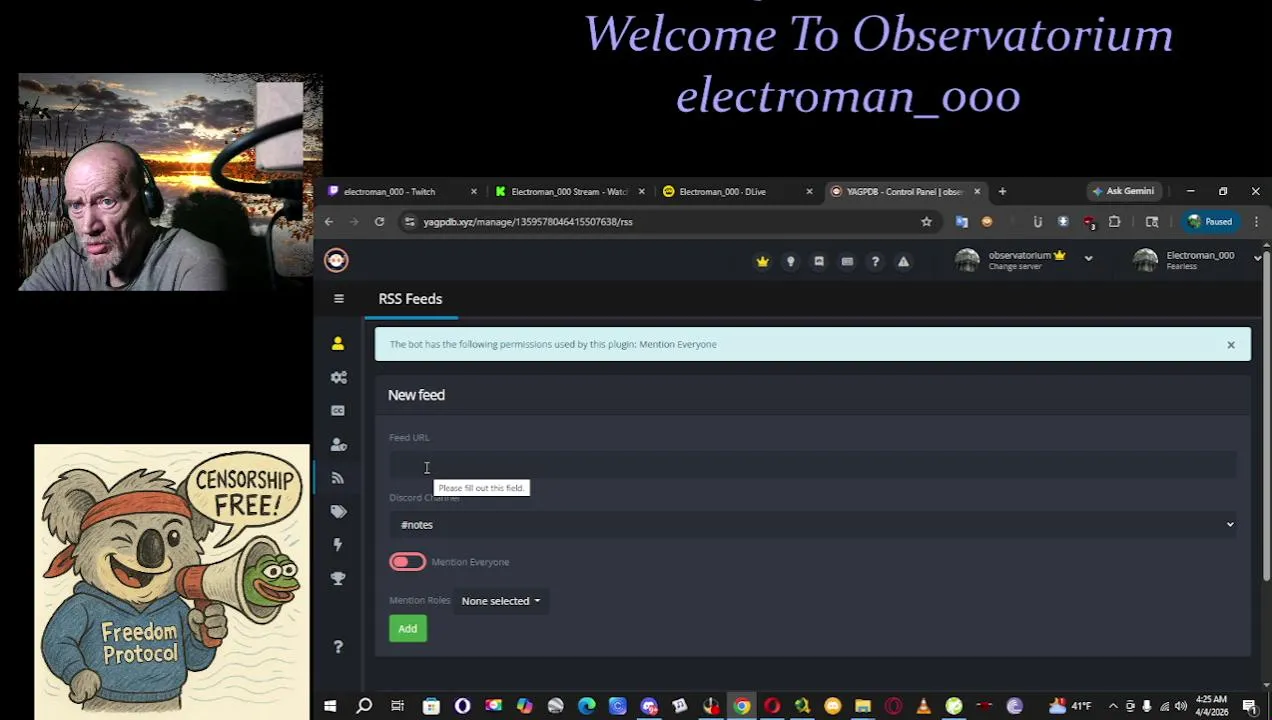Open the weather 41°F widget
1272x720 pixels.
(1070, 707)
